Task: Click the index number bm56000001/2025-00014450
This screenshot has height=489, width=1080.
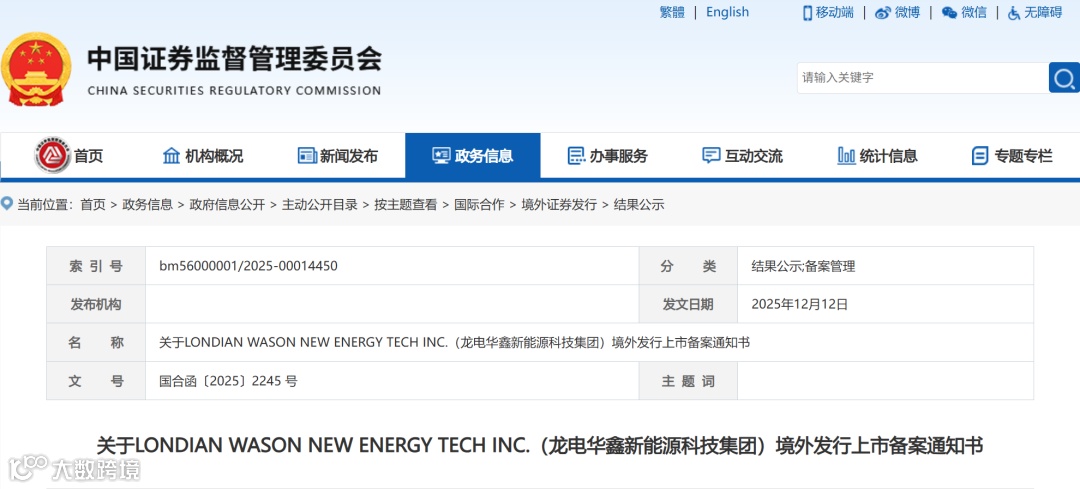Action: click(249, 266)
